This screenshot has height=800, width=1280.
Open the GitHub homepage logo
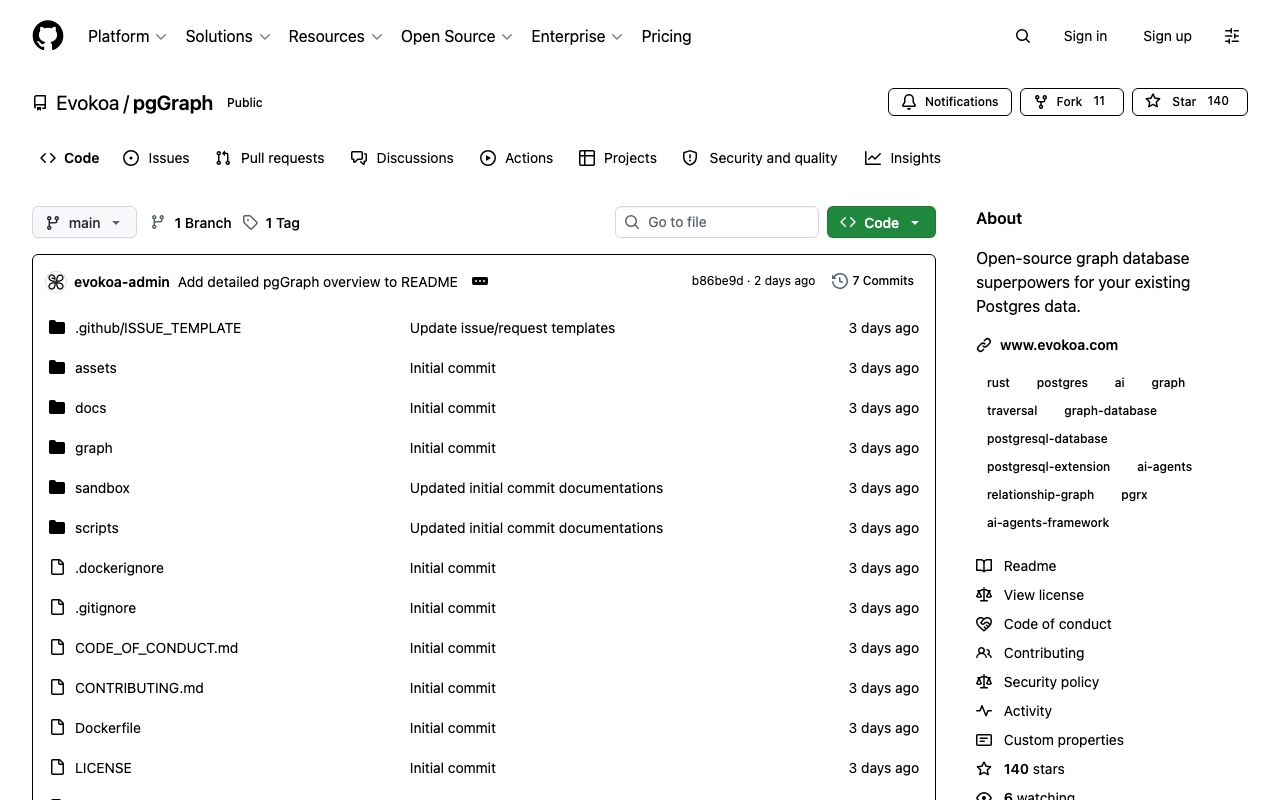pyautogui.click(x=48, y=36)
